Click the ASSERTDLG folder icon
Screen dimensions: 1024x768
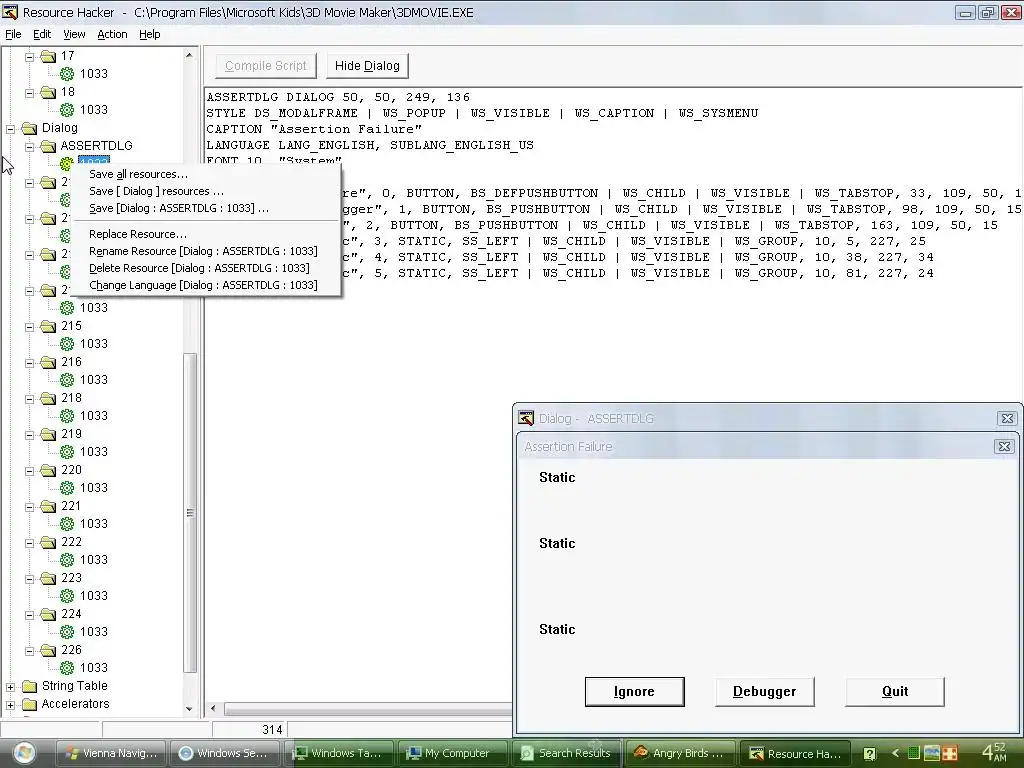(48, 146)
